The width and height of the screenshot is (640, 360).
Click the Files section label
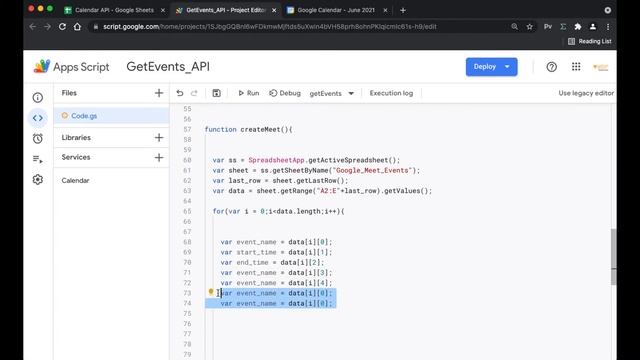[69, 93]
